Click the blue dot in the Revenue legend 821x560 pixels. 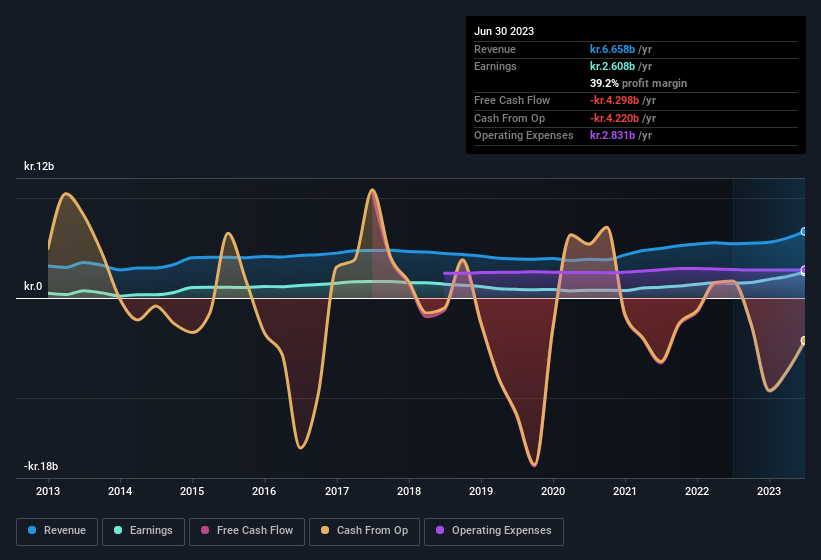point(32,530)
